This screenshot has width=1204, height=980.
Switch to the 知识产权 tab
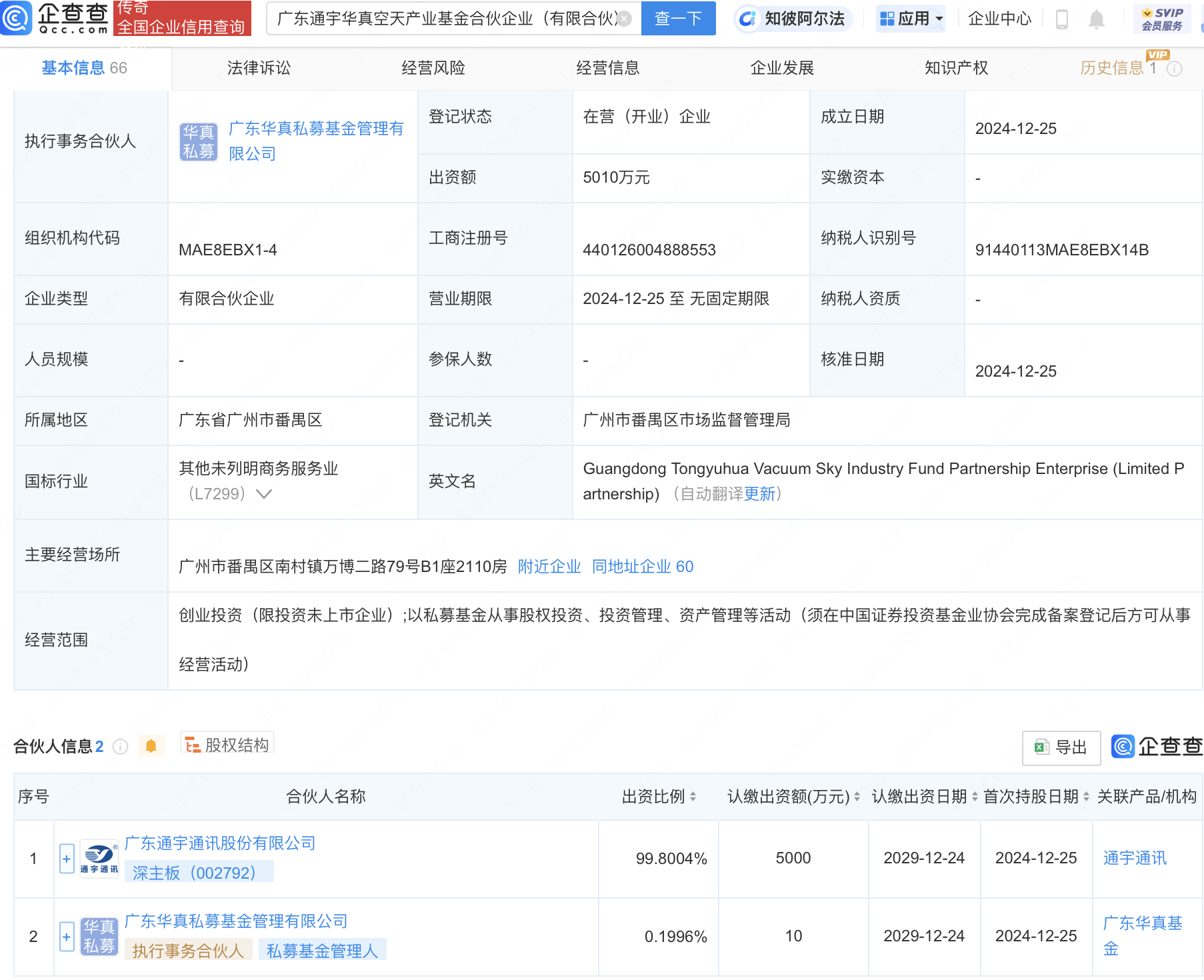956,68
